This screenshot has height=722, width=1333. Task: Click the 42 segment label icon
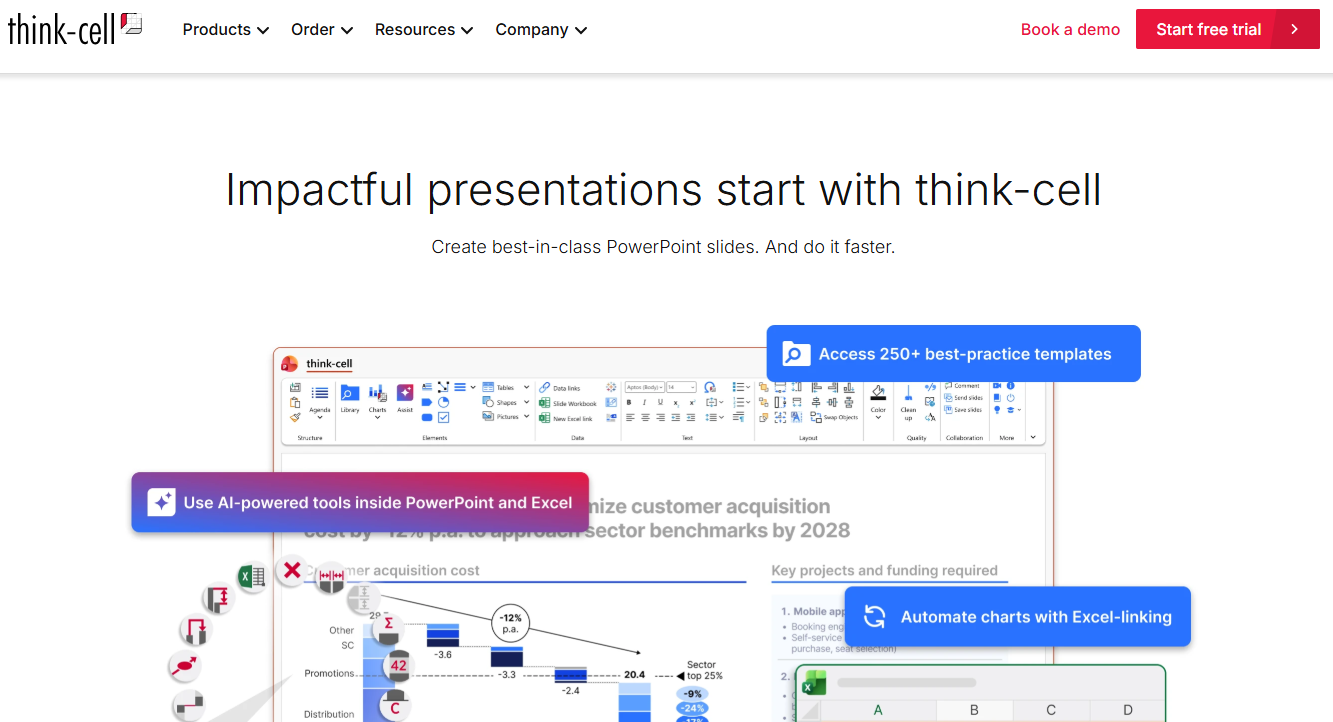click(x=398, y=666)
